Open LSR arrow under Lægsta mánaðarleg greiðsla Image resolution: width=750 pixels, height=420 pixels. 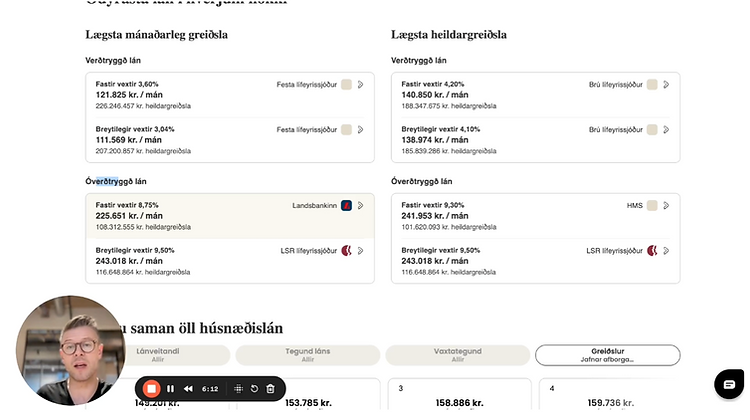361,251
